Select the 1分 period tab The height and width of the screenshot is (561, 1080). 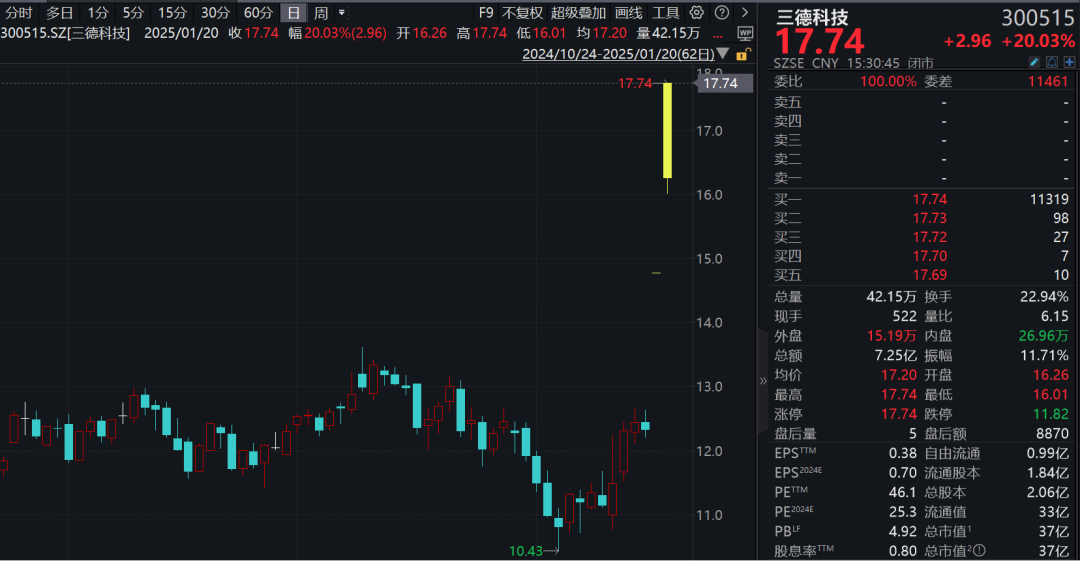98,12
